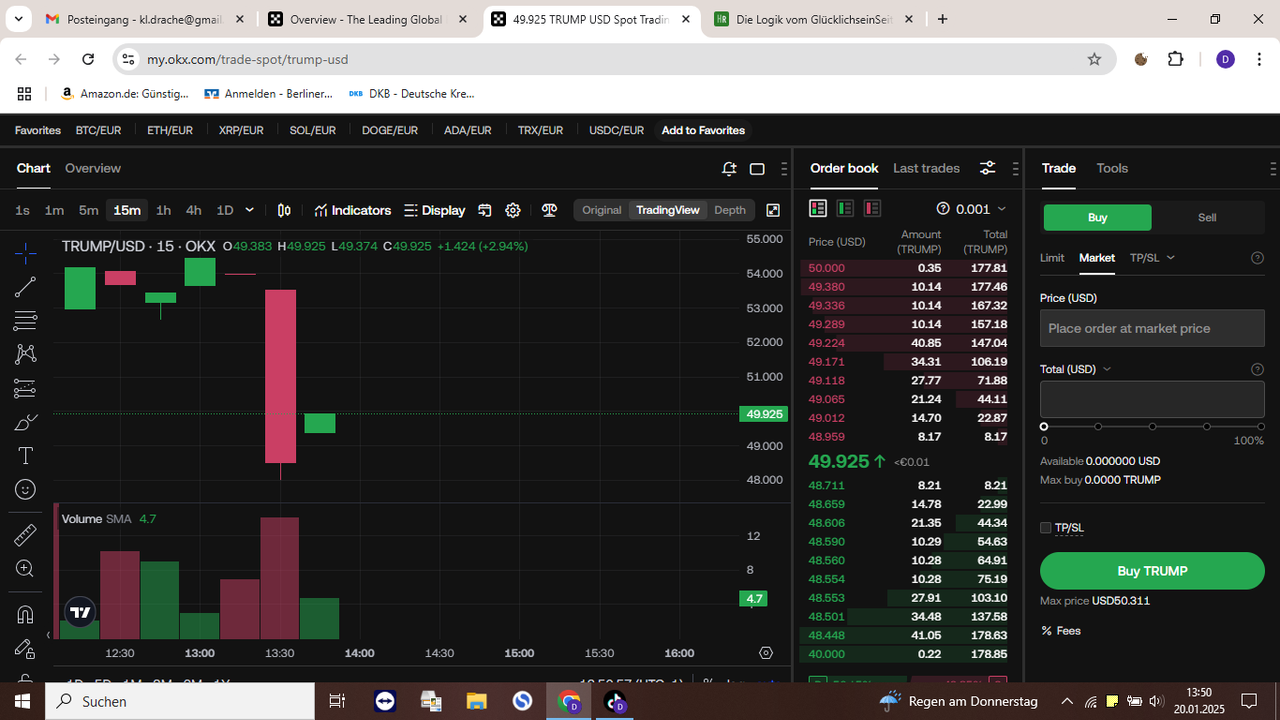Open the Tools tab
This screenshot has width=1280, height=720.
(1112, 168)
